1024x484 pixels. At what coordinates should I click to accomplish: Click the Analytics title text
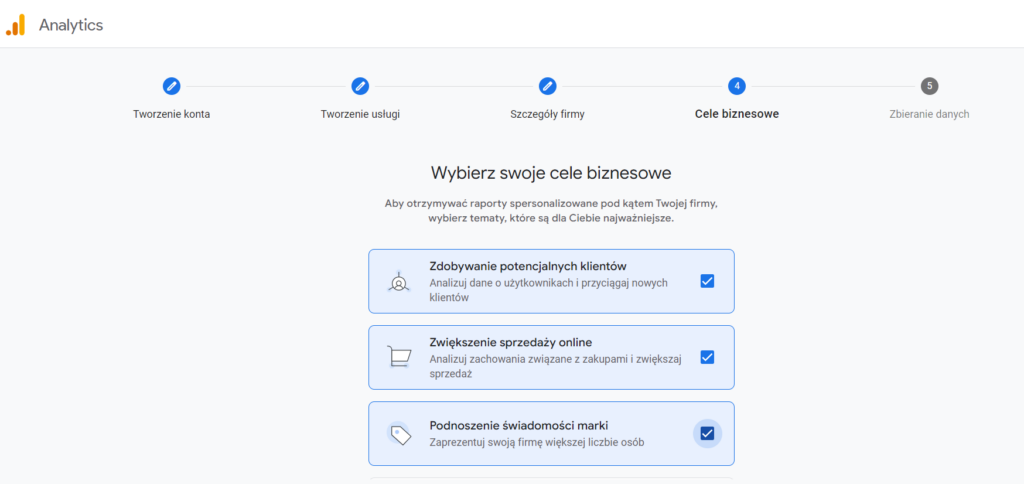coord(71,25)
